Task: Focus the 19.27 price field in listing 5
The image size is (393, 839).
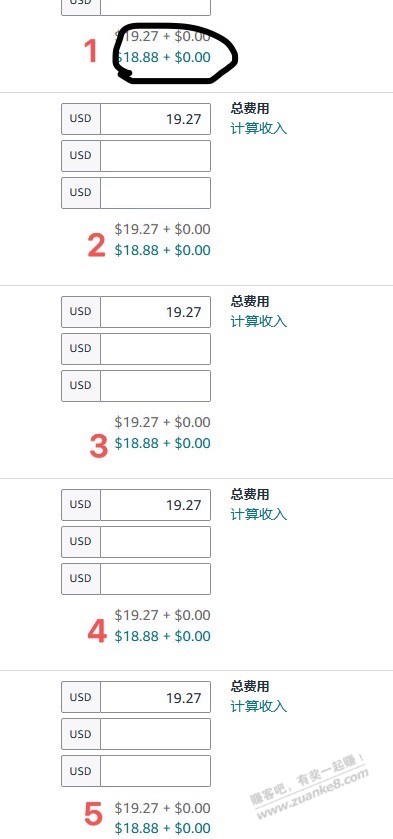Action: tap(155, 698)
